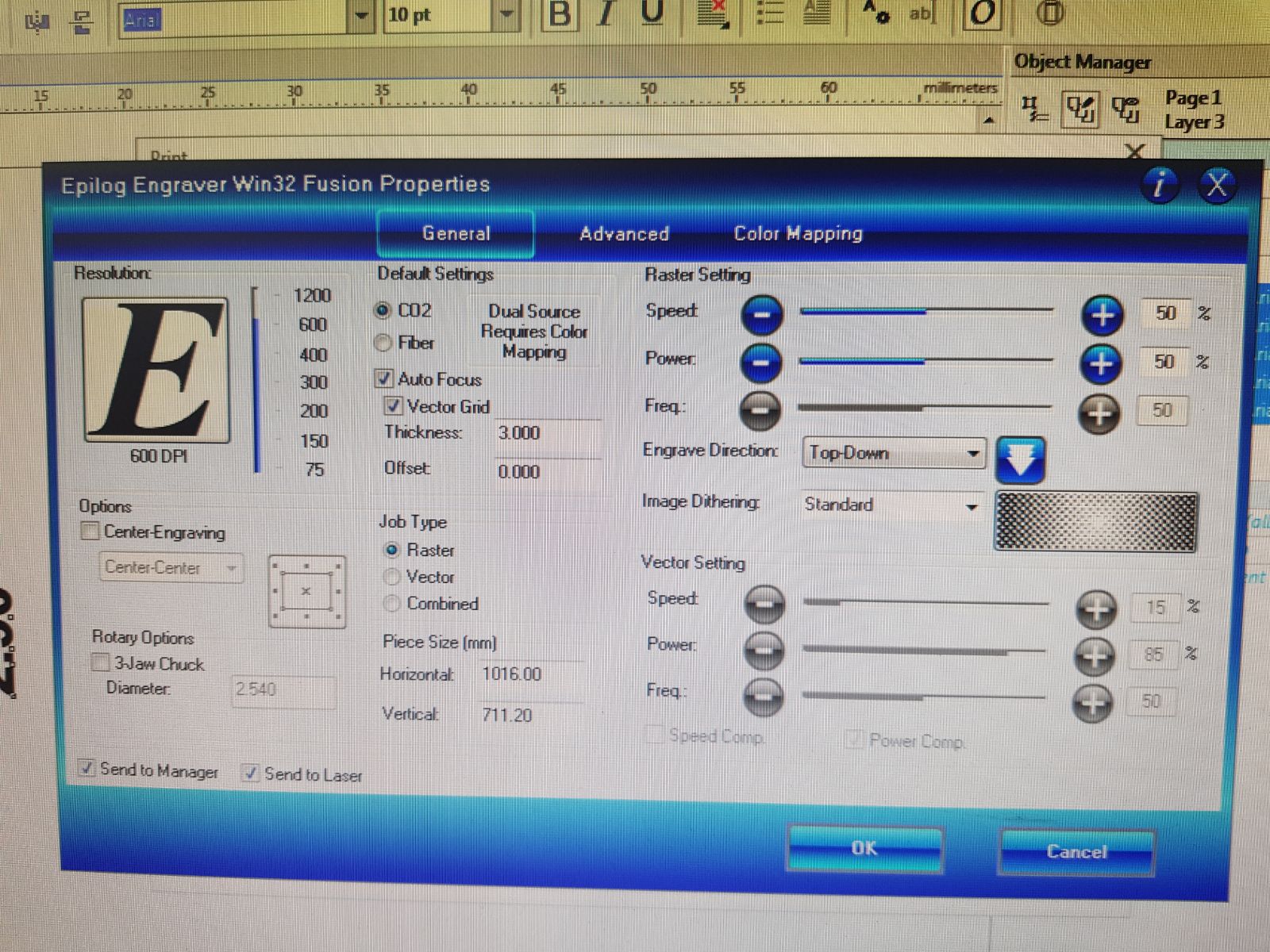Click the resolution vertical slider
Viewport: 1270px width, 952px height.
(x=256, y=380)
